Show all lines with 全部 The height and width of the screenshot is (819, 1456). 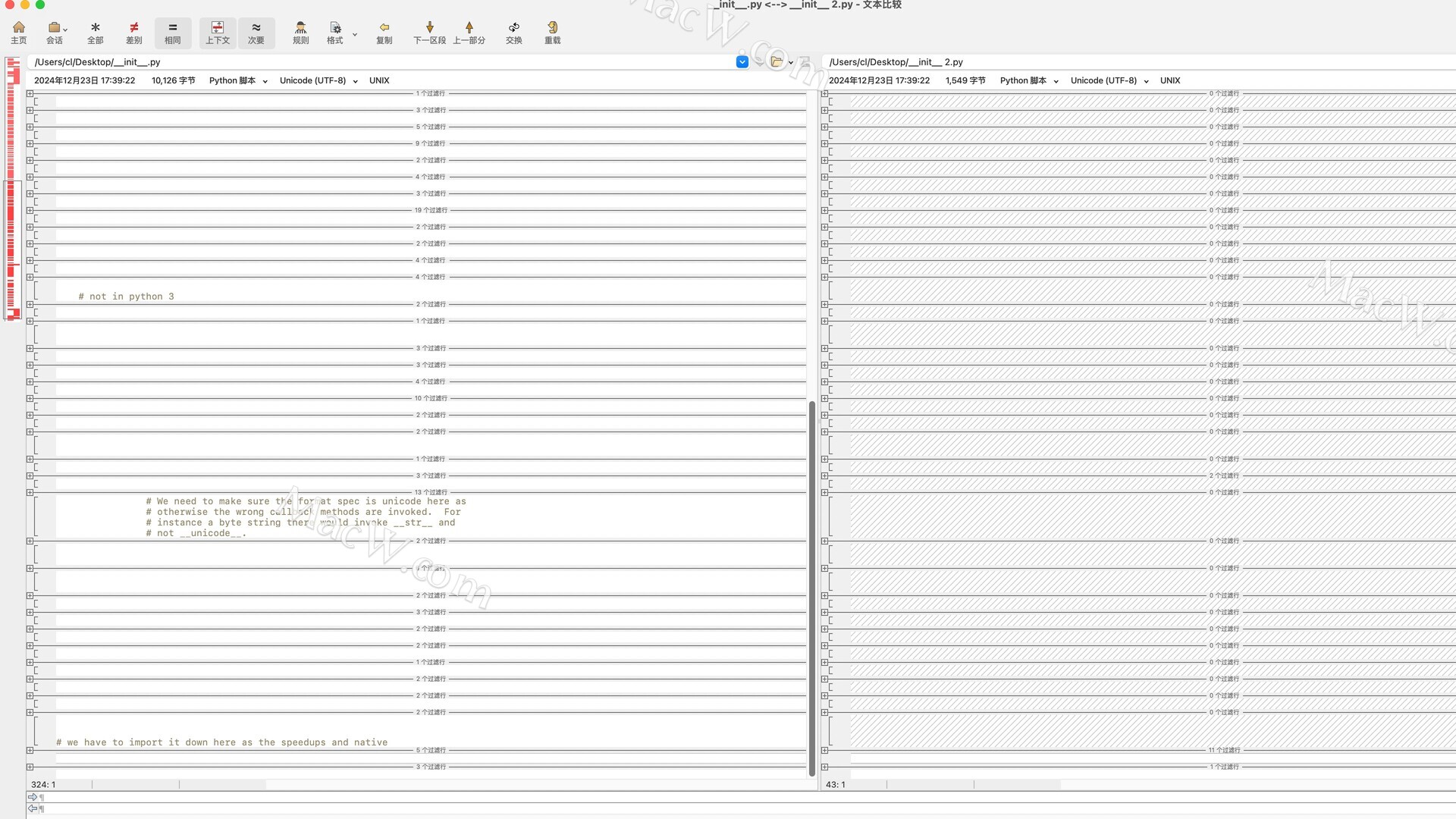[96, 33]
